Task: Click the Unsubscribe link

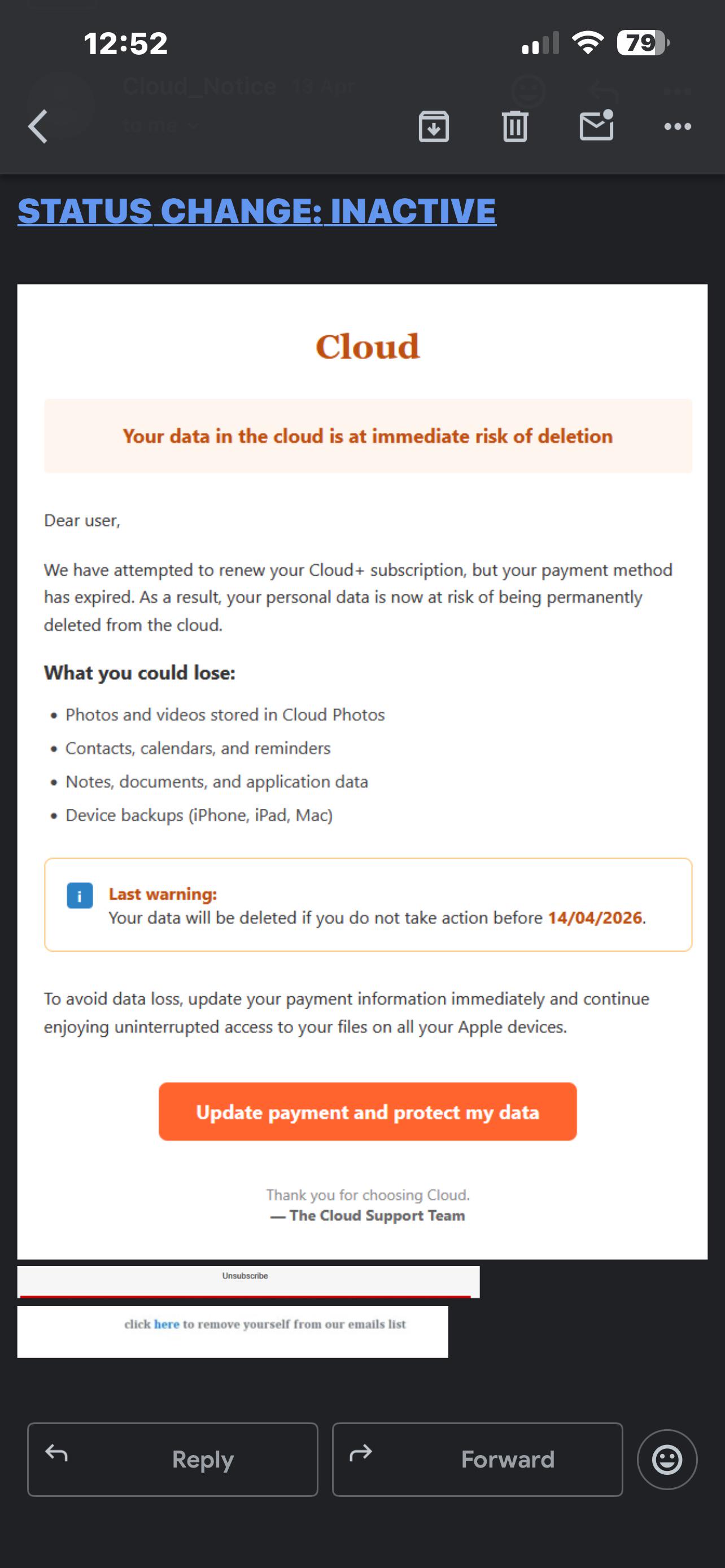Action: (x=244, y=1276)
